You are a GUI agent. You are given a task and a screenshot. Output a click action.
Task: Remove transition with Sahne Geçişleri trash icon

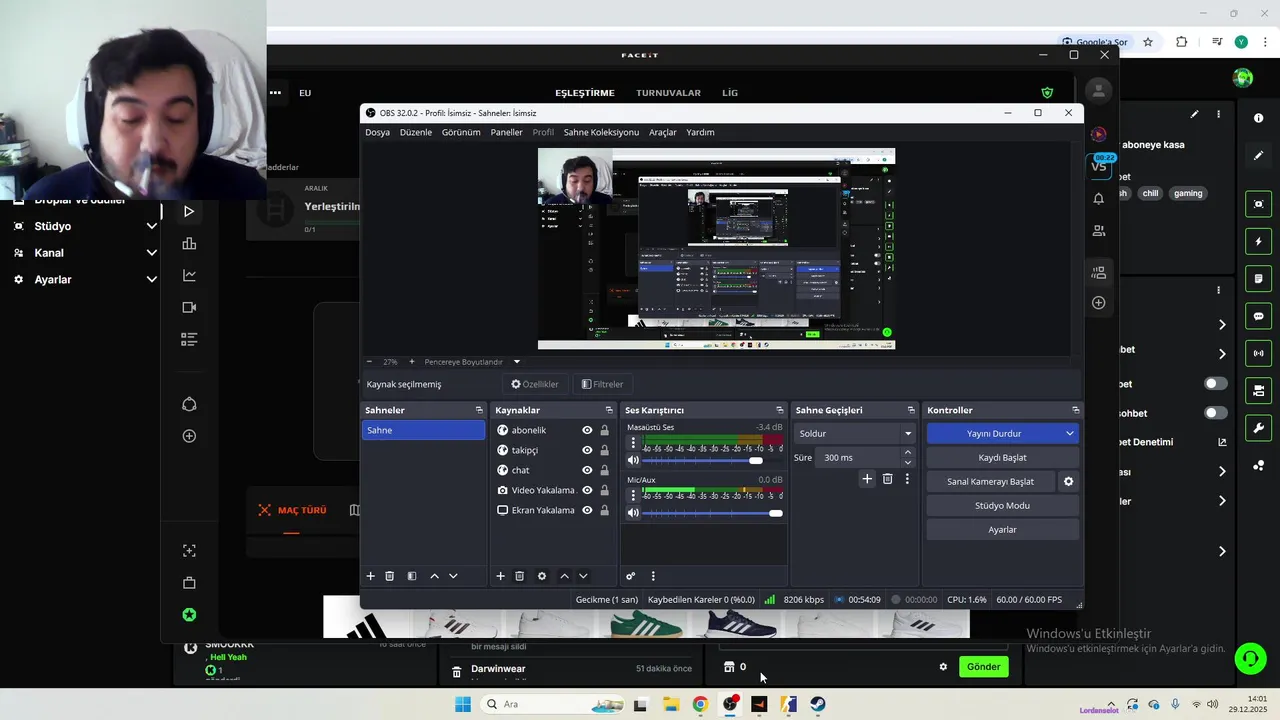coord(887,479)
